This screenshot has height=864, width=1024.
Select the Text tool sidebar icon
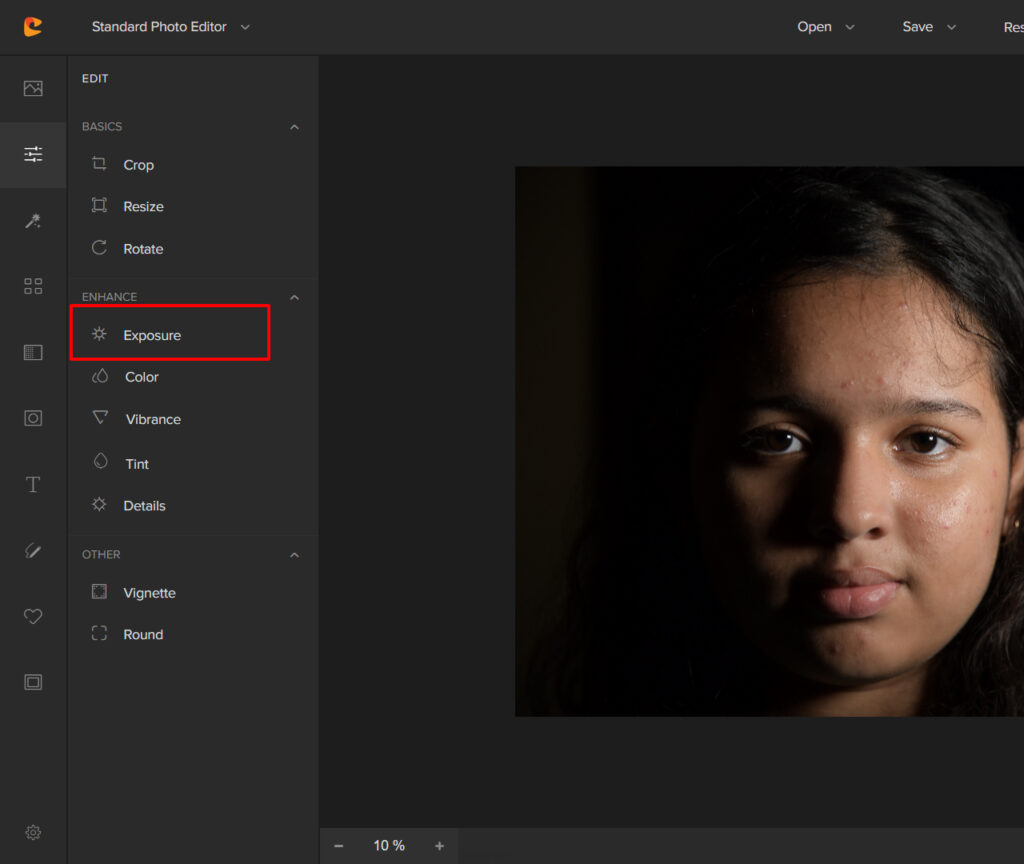[33, 485]
